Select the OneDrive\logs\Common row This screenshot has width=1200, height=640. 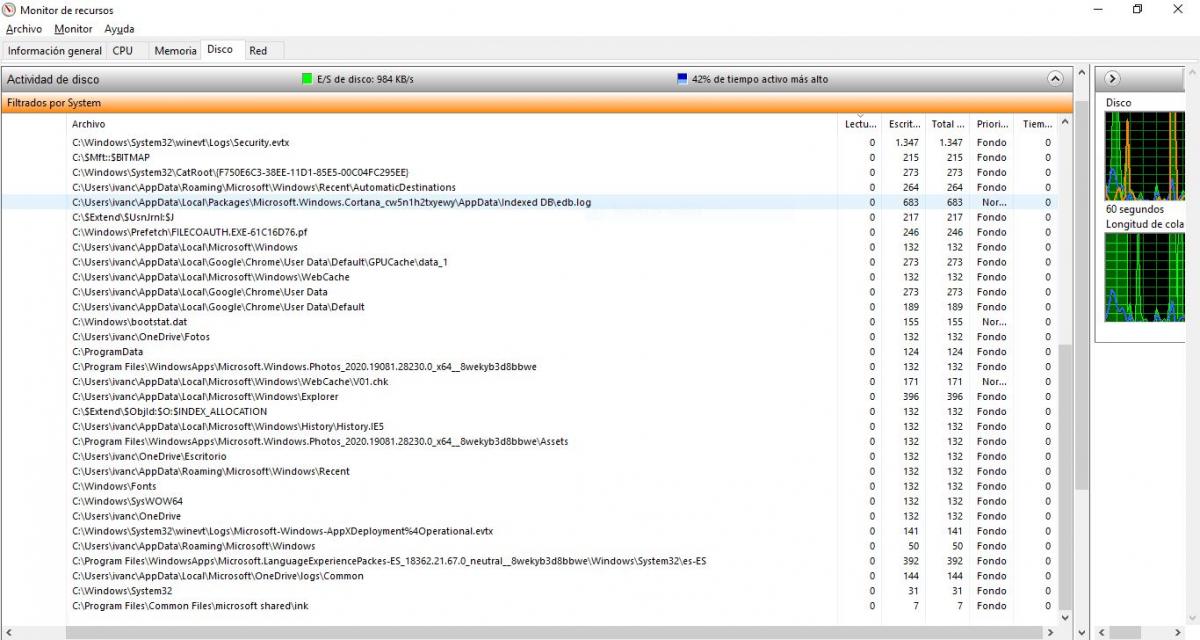click(x=528, y=576)
